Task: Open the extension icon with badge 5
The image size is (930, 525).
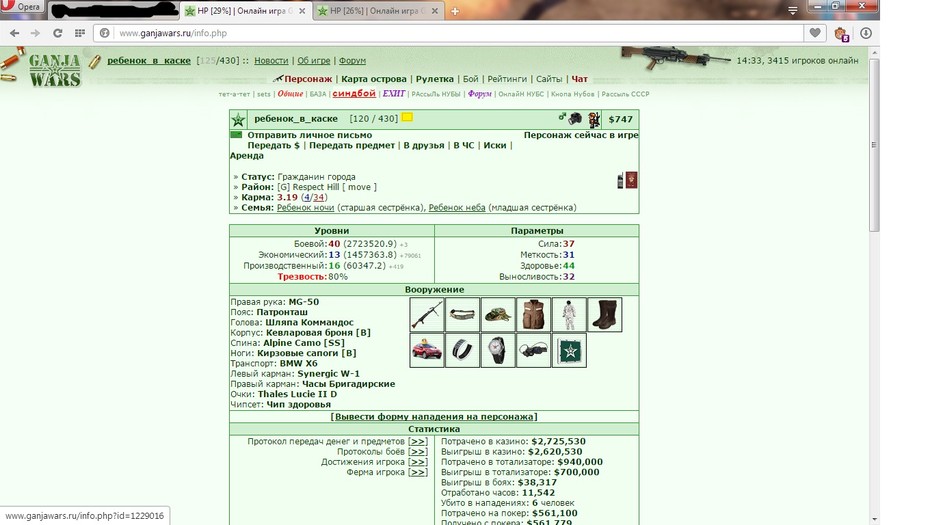Action: (841, 34)
